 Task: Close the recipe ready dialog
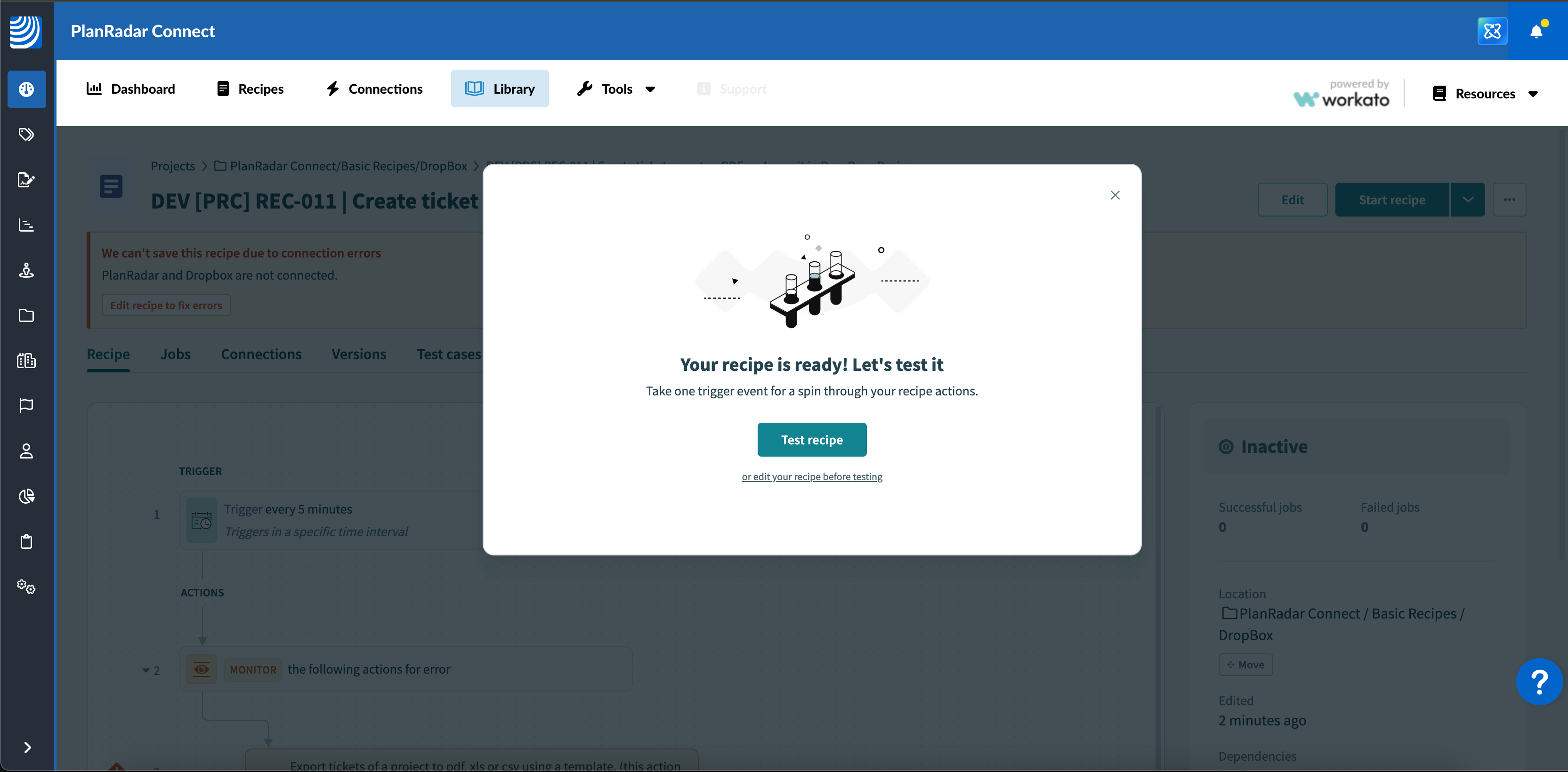click(x=1115, y=195)
